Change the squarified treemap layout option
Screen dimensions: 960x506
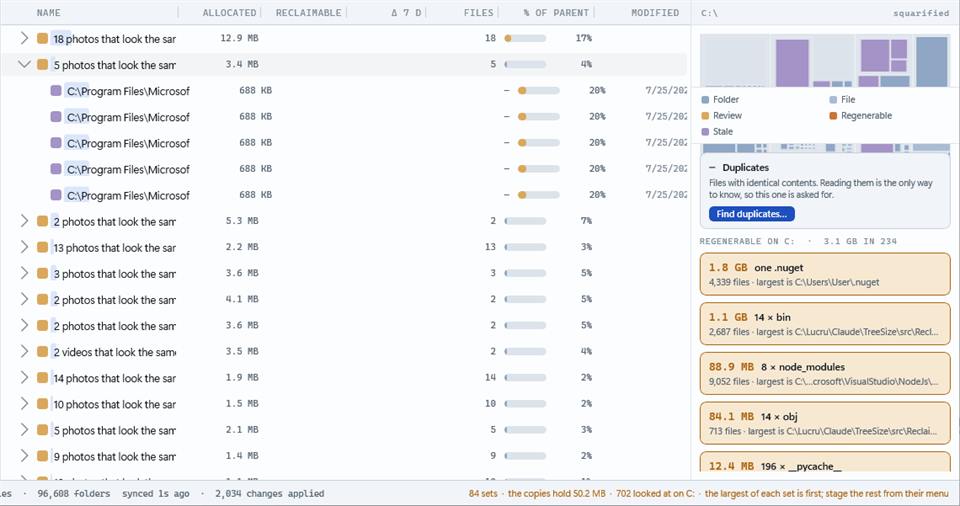click(921, 13)
